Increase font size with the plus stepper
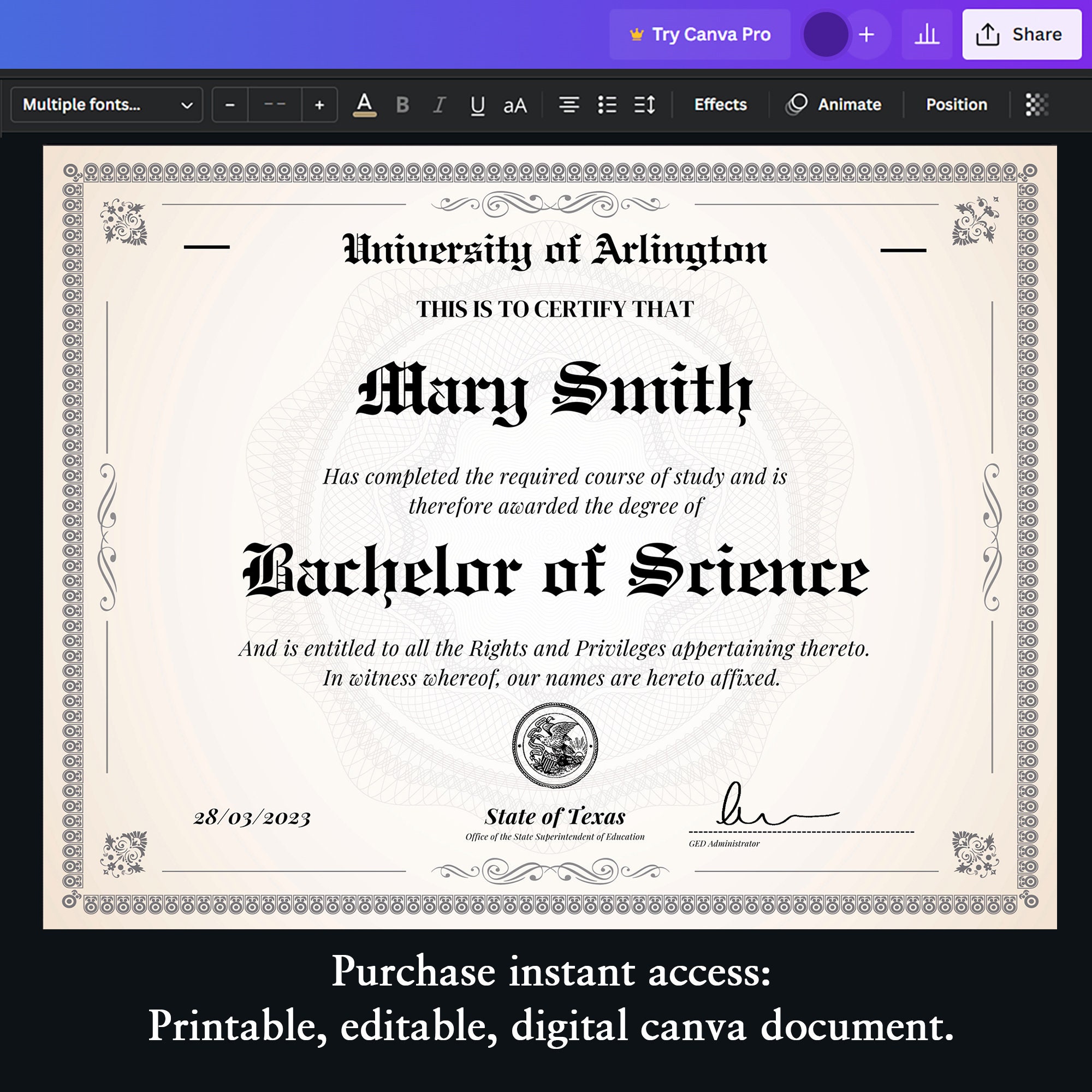 [320, 105]
